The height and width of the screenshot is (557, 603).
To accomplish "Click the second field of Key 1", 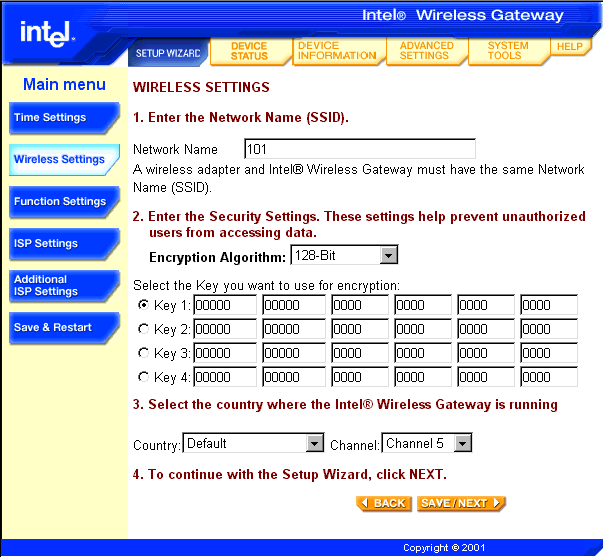I will click(294, 305).
